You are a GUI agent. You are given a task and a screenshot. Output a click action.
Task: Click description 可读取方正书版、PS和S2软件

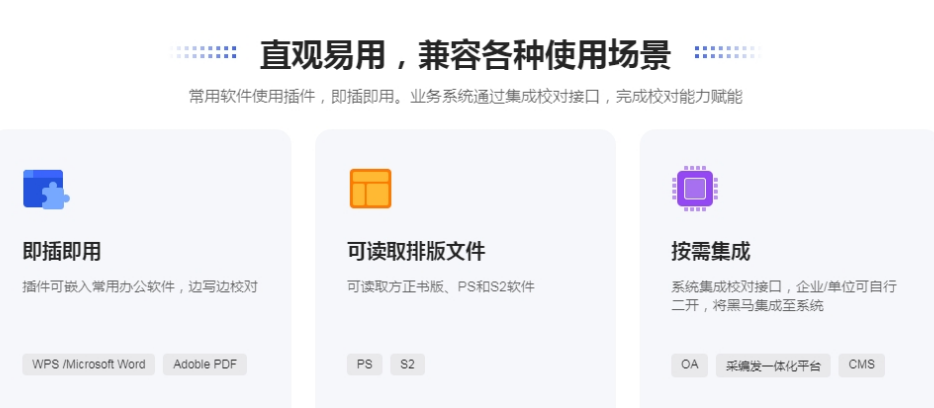[x=441, y=286]
